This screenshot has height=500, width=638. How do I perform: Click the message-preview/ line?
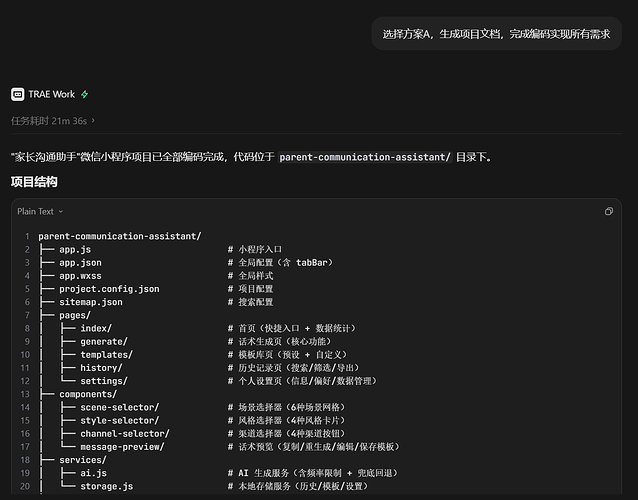(x=122, y=447)
